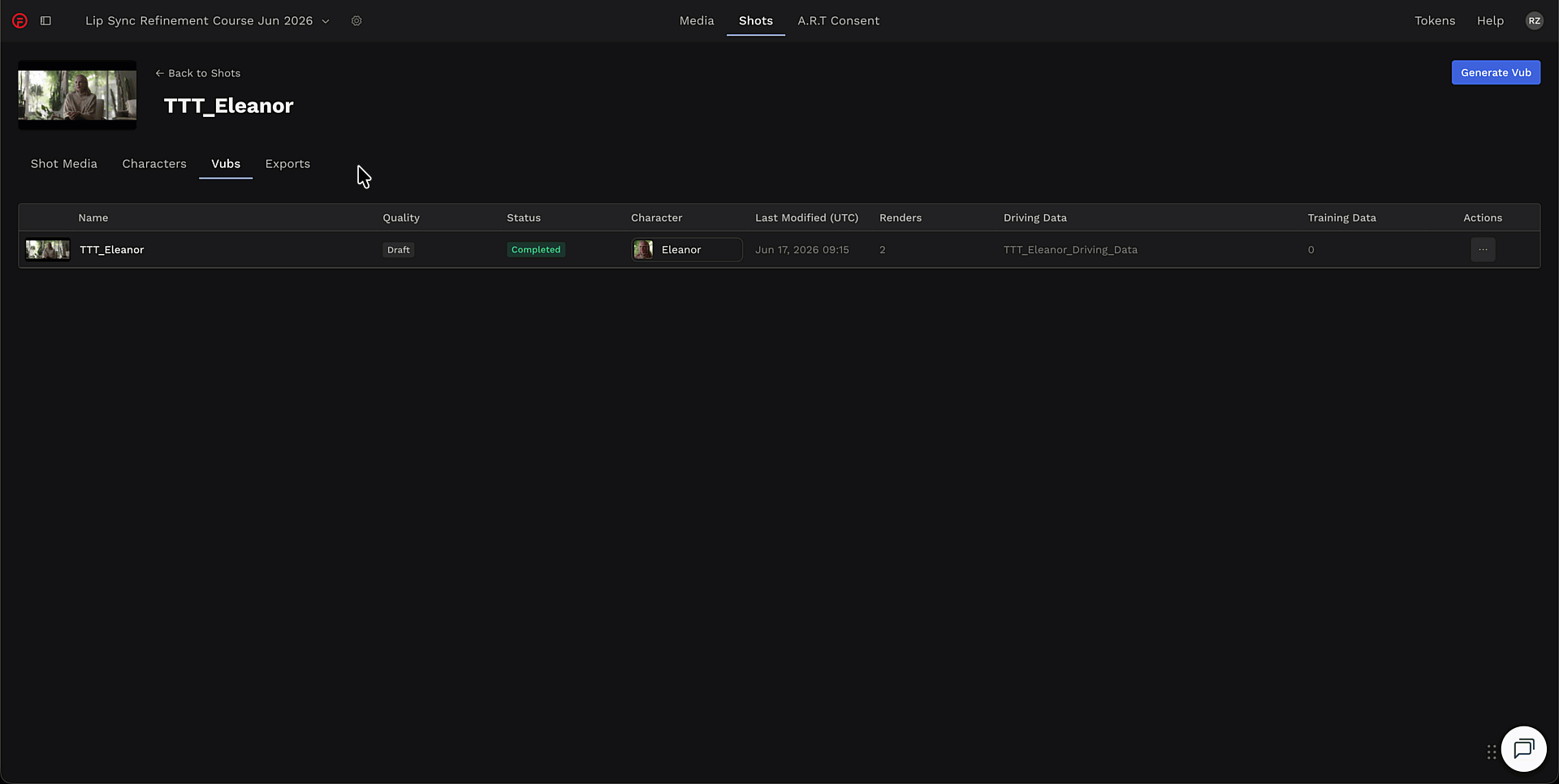Open the RZ user avatar menu
Screen dimensions: 1559x784
[1534, 21]
